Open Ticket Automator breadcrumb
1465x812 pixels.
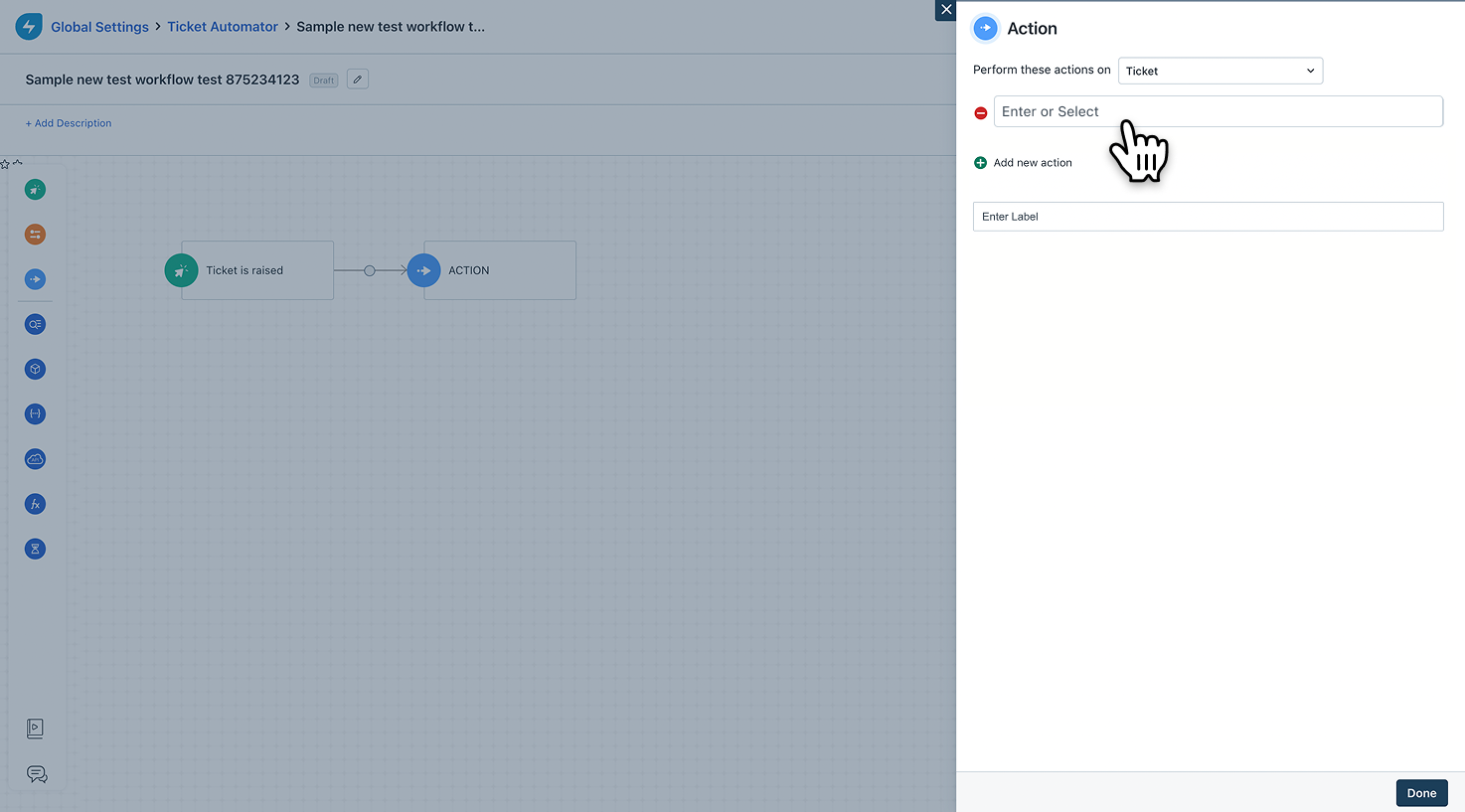click(223, 27)
